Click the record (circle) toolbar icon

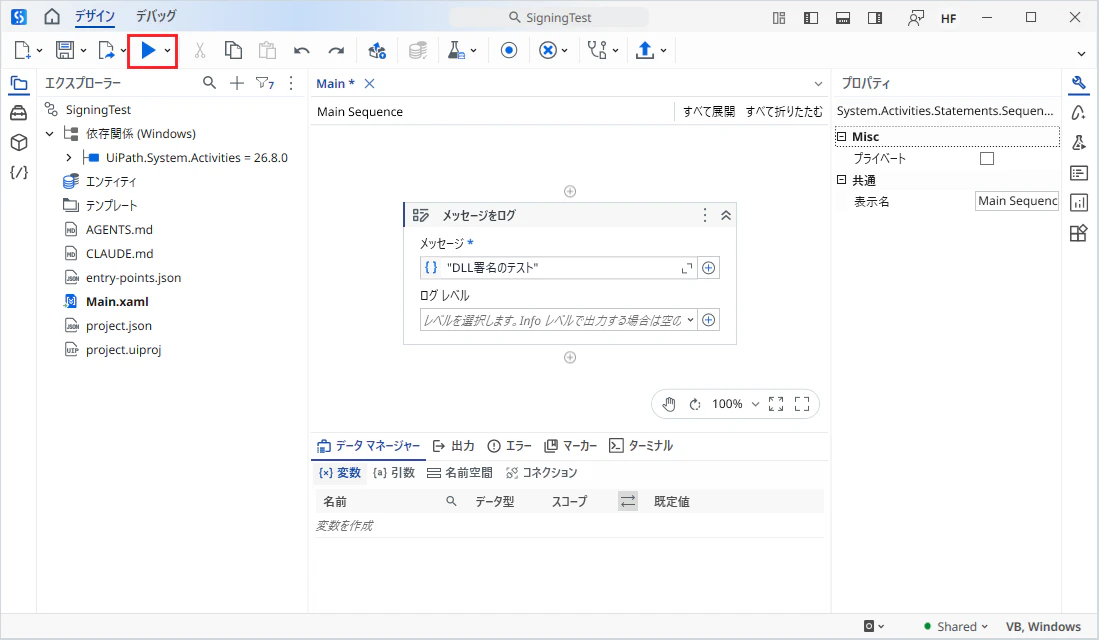[x=509, y=50]
